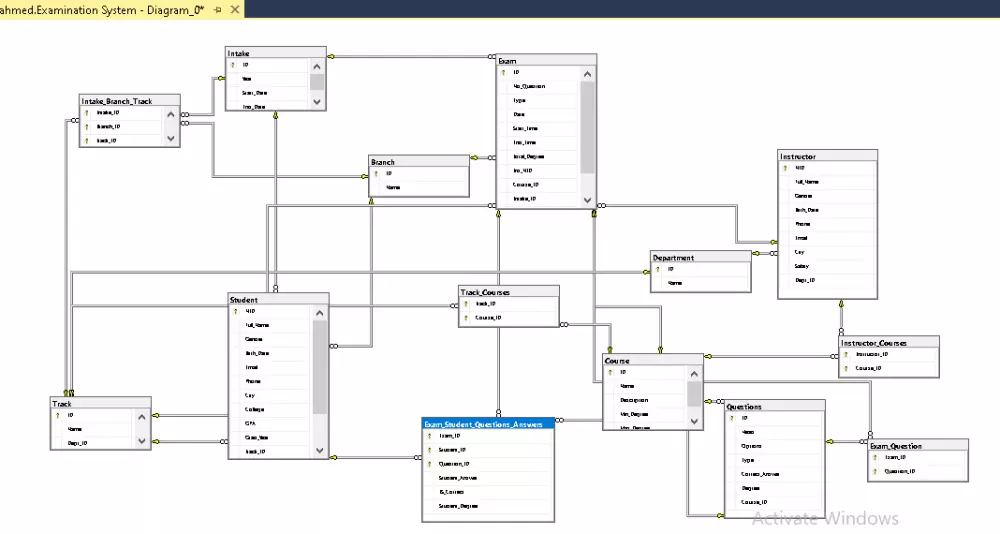Click the Track table scroll-up arrow

coord(142,417)
